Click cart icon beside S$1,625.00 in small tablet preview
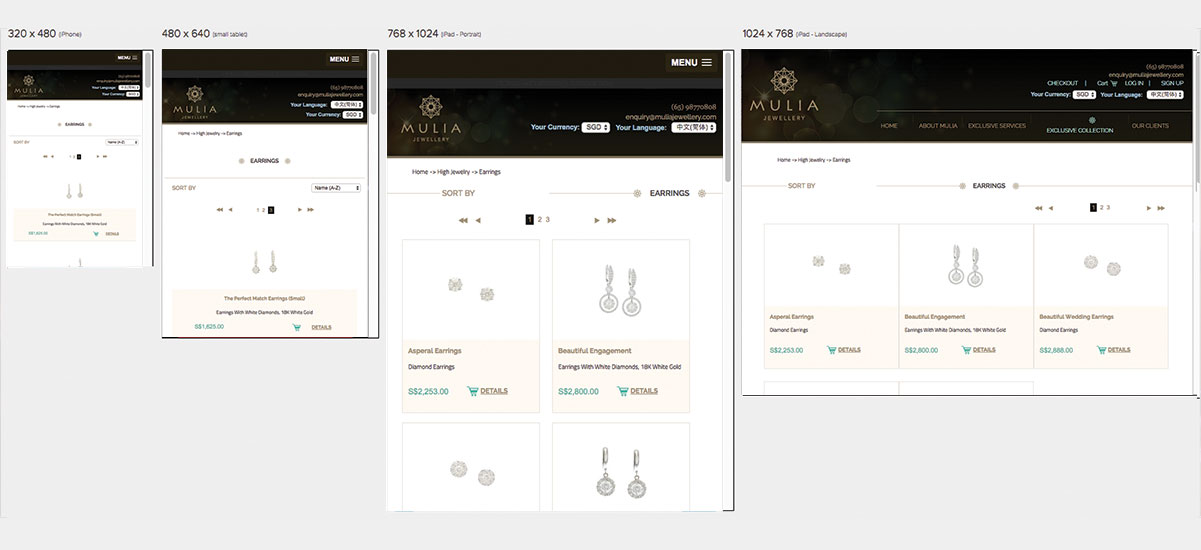Viewport: 1201px width, 550px height. click(x=297, y=327)
